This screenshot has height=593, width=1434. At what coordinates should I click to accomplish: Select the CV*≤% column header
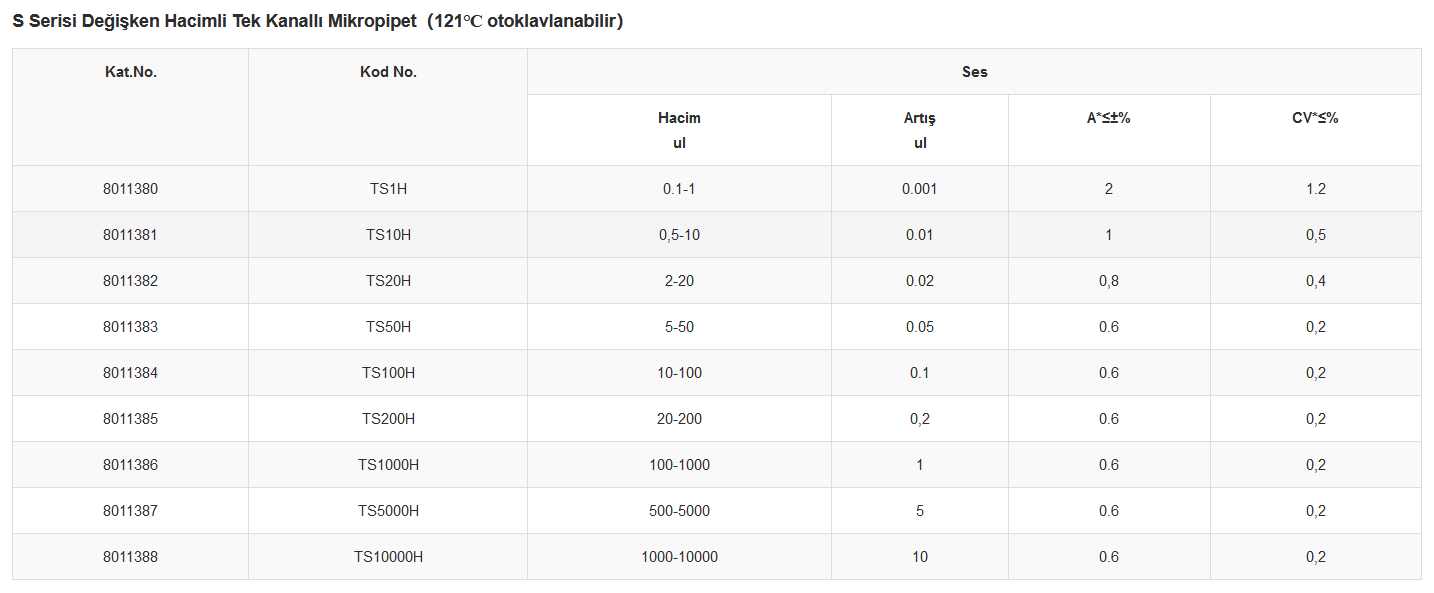point(1316,130)
